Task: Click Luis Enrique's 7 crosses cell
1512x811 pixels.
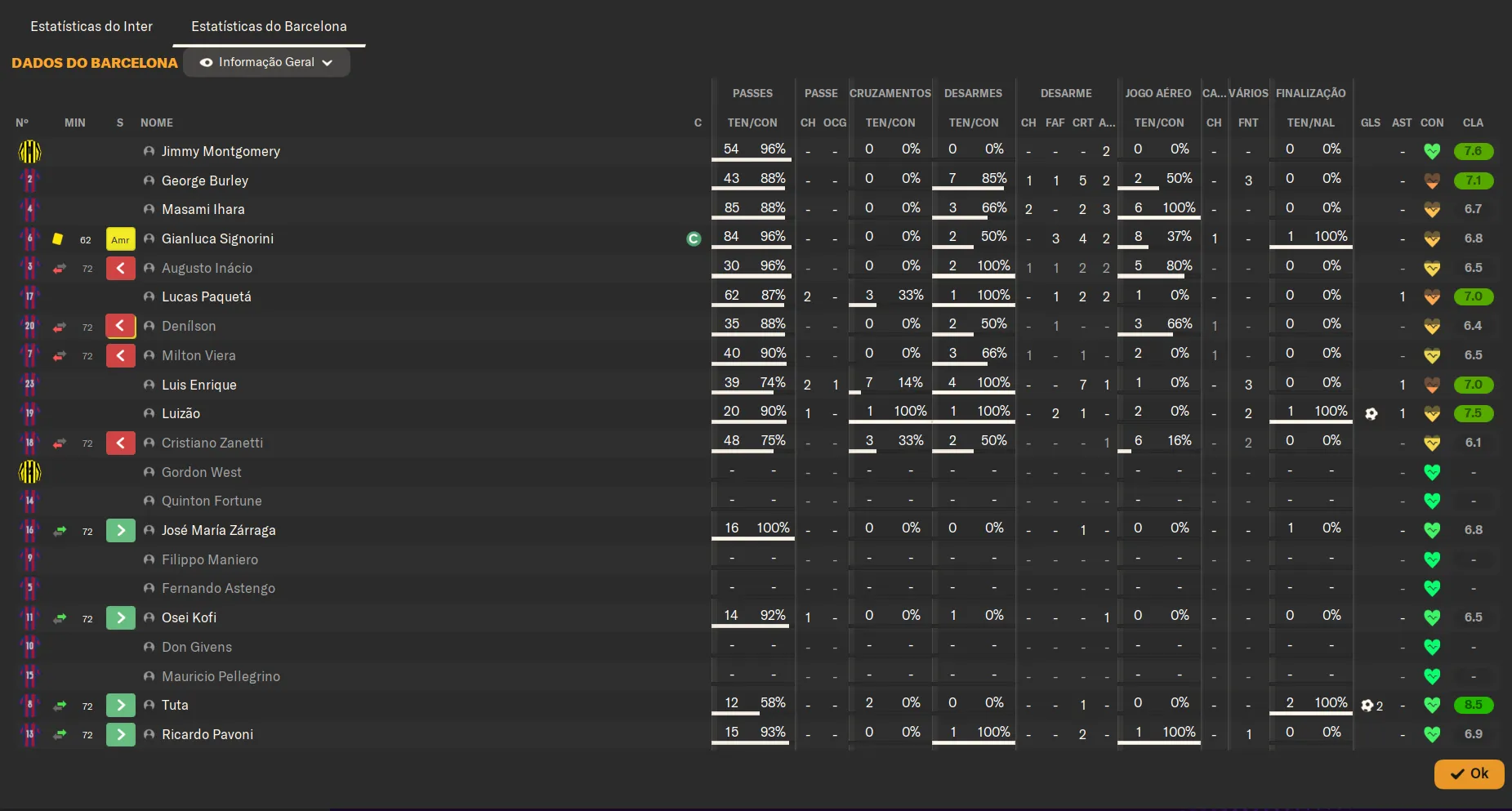Action: pos(869,383)
